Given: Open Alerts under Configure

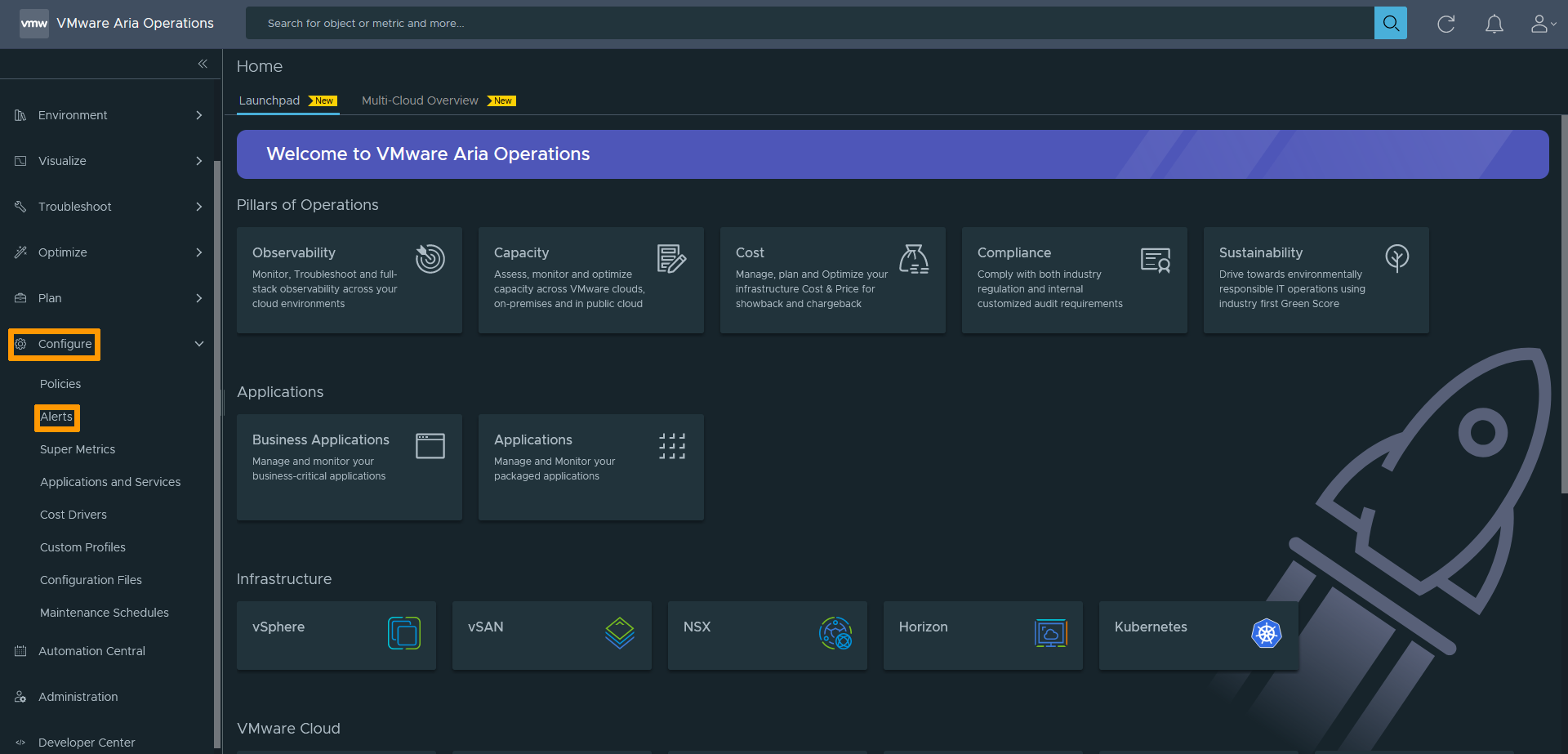Looking at the screenshot, I should [x=56, y=417].
